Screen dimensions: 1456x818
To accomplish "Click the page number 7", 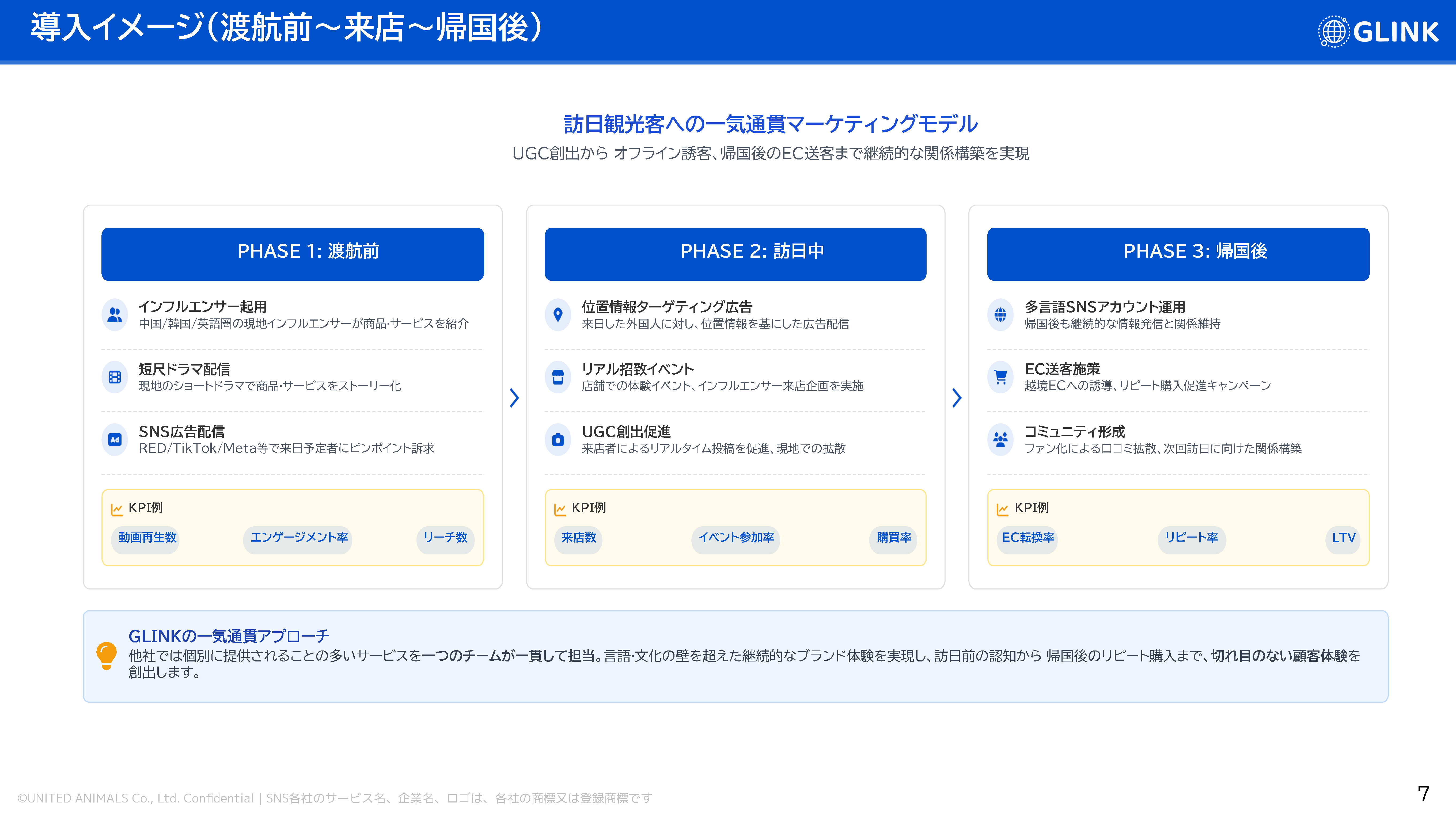I will tap(1423, 793).
